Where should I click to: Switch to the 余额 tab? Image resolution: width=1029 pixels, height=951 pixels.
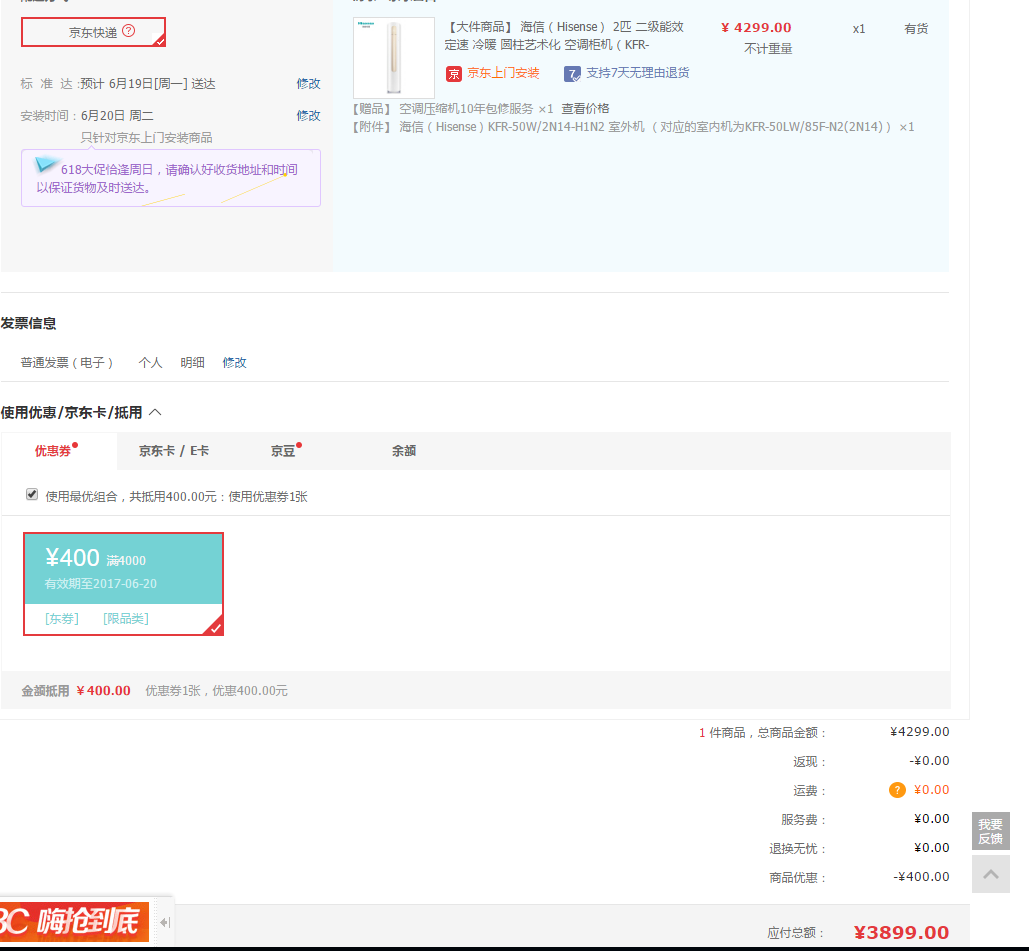coord(404,451)
